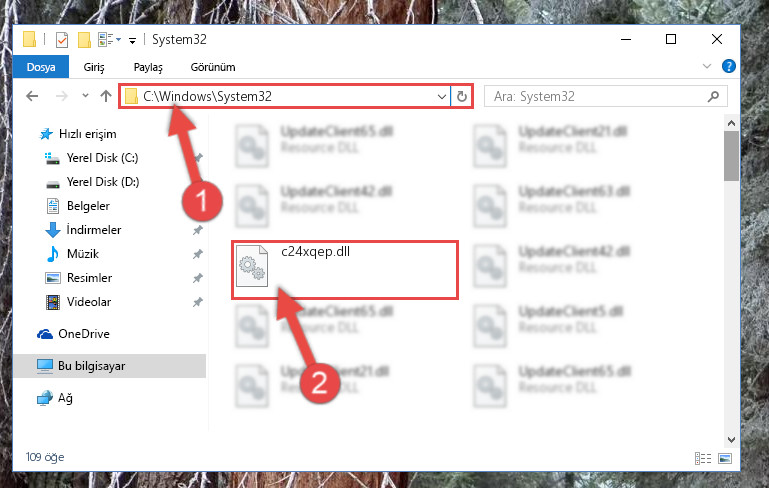
Task: Switch to details view button in status bar
Action: pos(703,459)
